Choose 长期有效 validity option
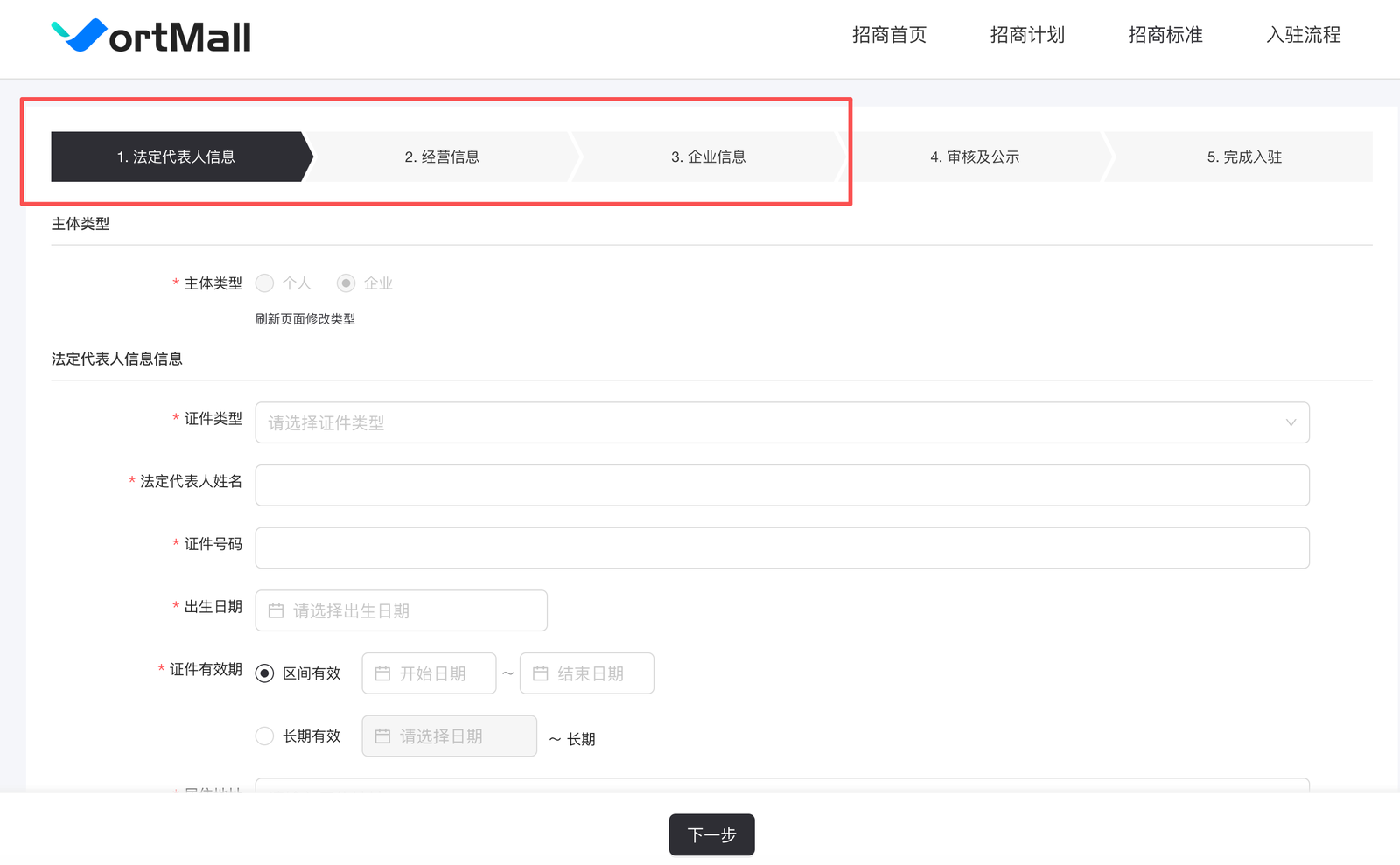 [264, 736]
